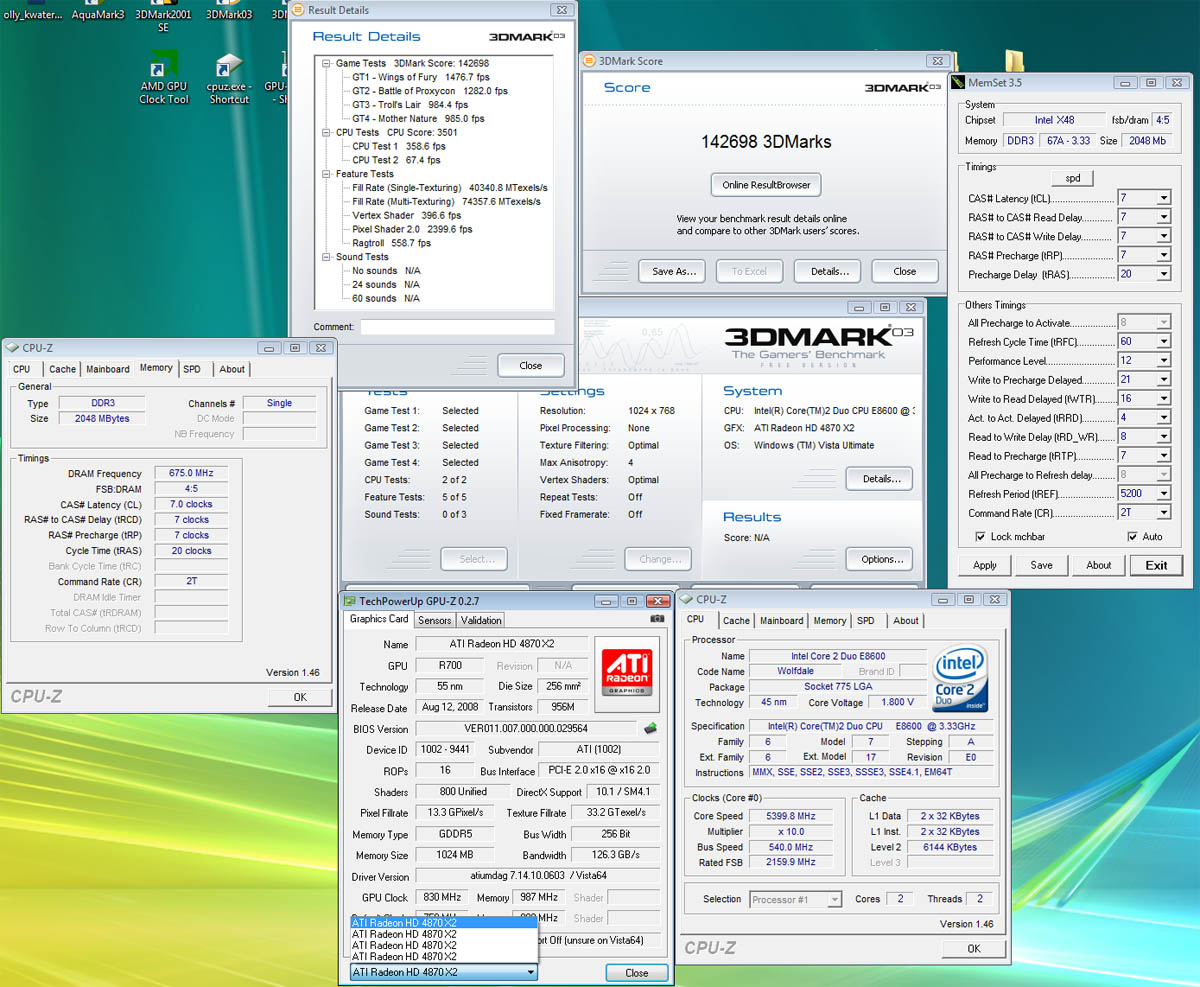Collapse the Feature Tests tree node
1200x987 pixels.
327,174
